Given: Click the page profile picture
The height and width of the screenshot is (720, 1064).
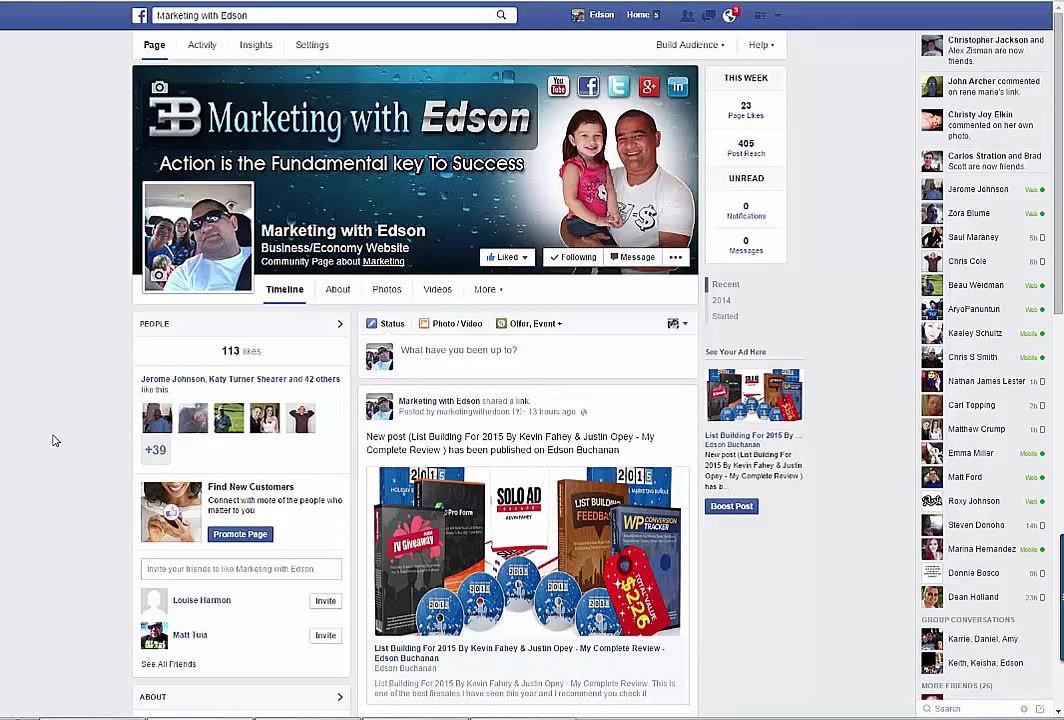Looking at the screenshot, I should tap(199, 237).
